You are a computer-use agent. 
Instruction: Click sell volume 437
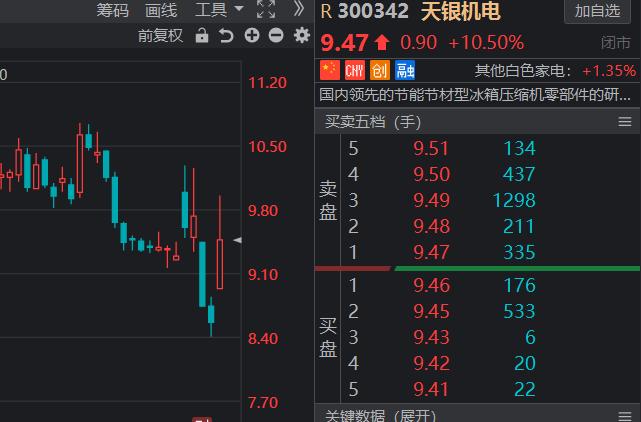click(x=519, y=175)
